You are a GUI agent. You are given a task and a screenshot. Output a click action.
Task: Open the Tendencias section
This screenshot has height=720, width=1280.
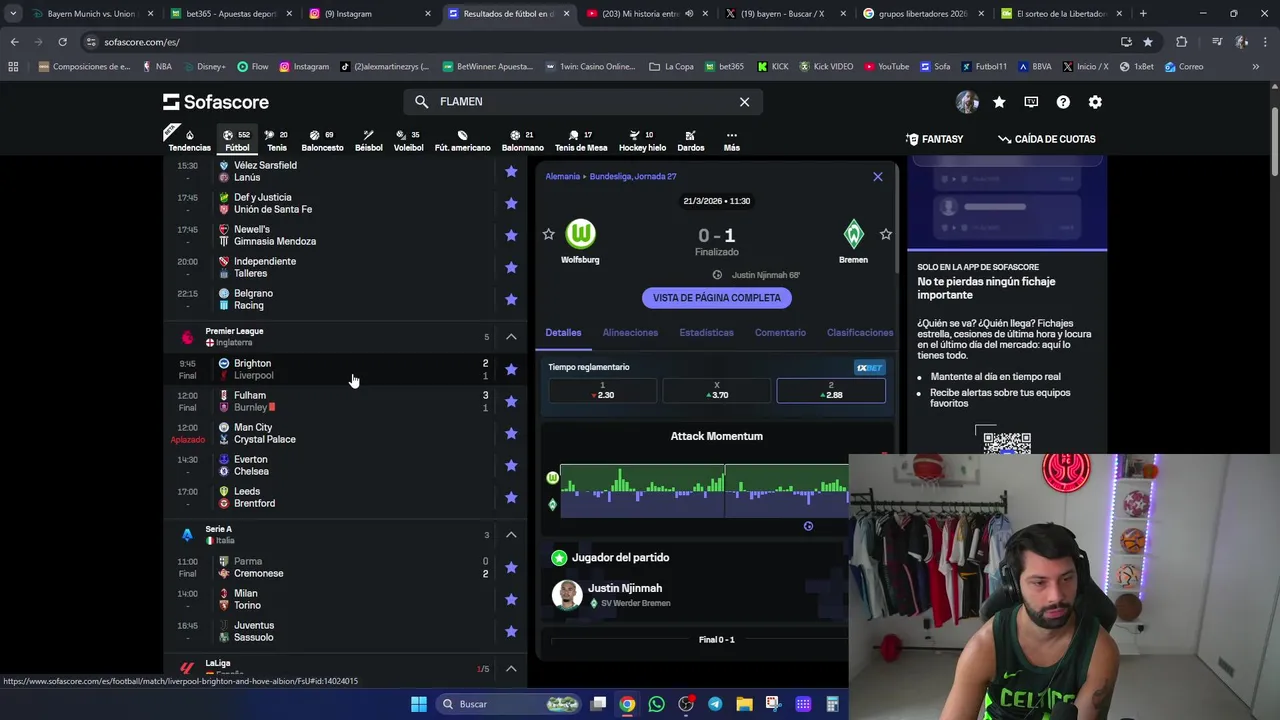click(x=189, y=140)
